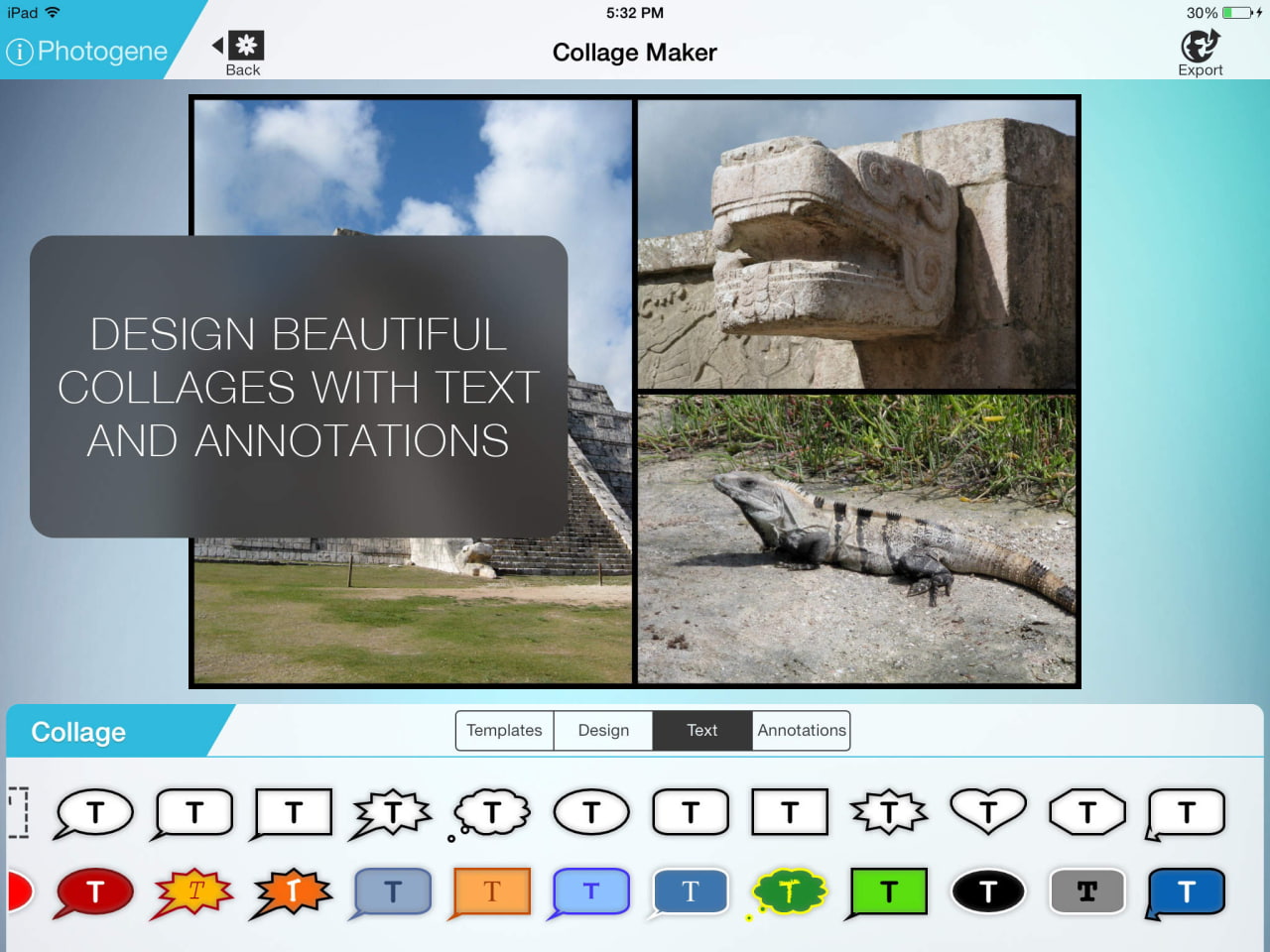Pick the red oval speech bubble
This screenshot has height=952, width=1270.
pyautogui.click(x=94, y=892)
